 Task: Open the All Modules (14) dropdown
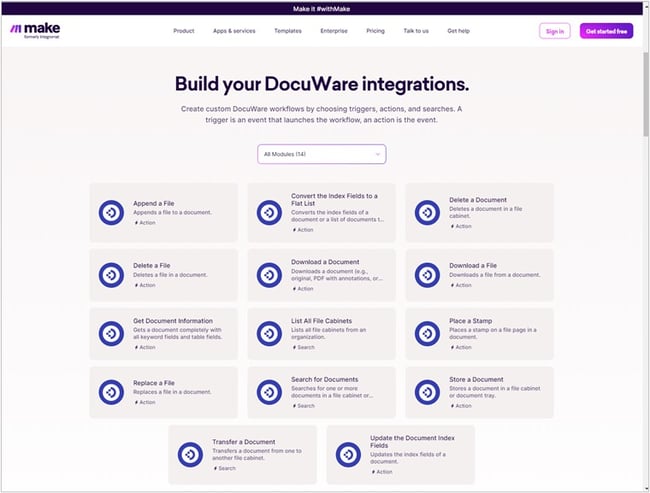pos(321,154)
